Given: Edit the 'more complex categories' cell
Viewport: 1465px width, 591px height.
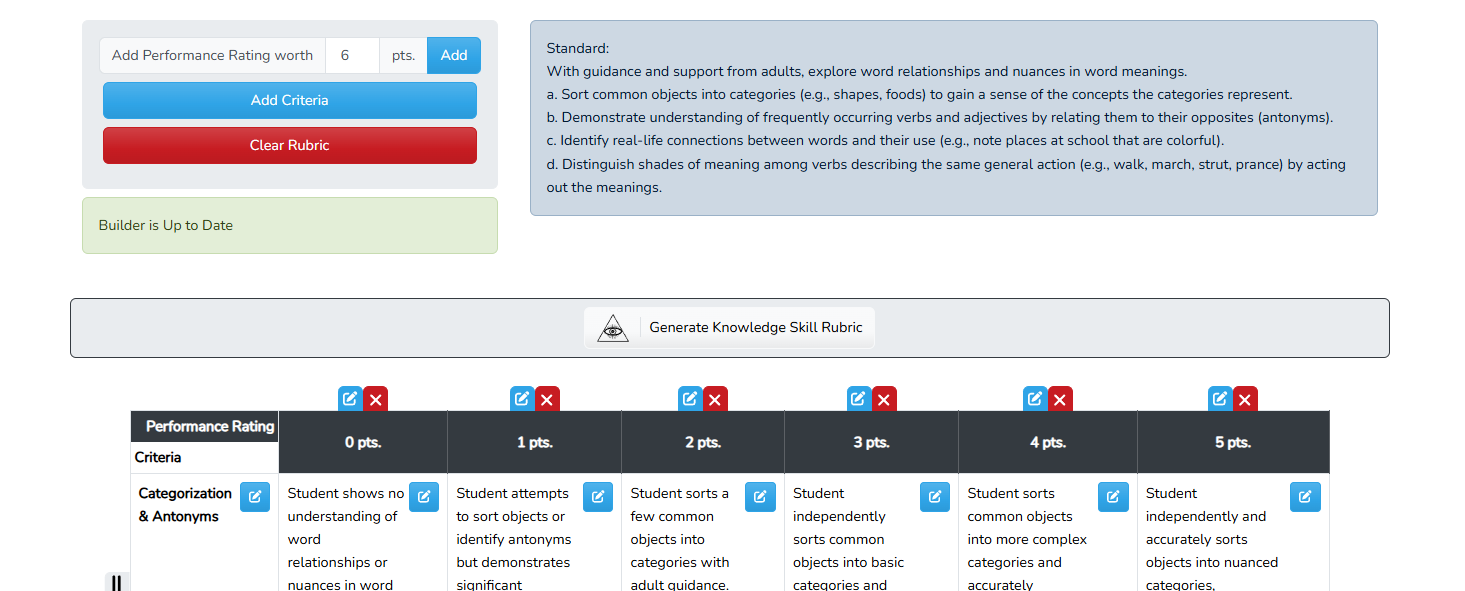Looking at the screenshot, I should (x=1113, y=496).
